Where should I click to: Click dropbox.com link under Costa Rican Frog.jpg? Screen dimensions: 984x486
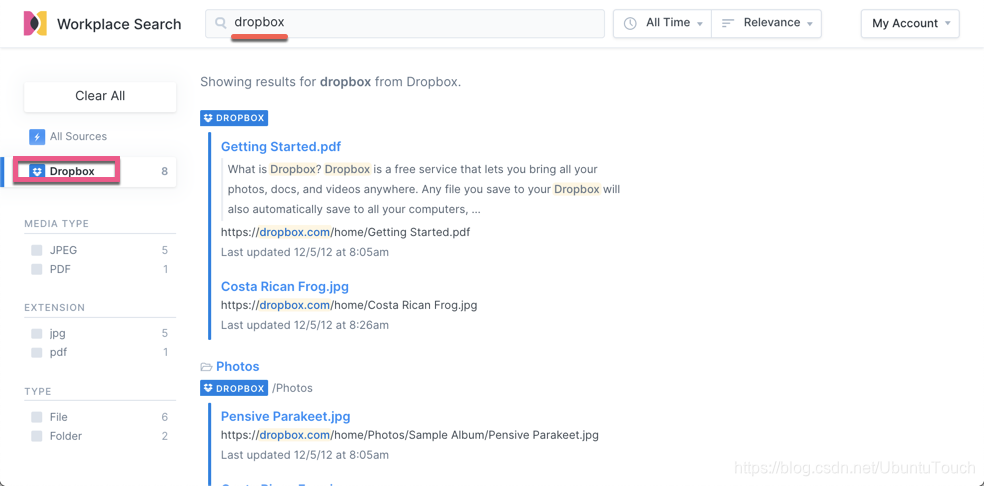295,306
